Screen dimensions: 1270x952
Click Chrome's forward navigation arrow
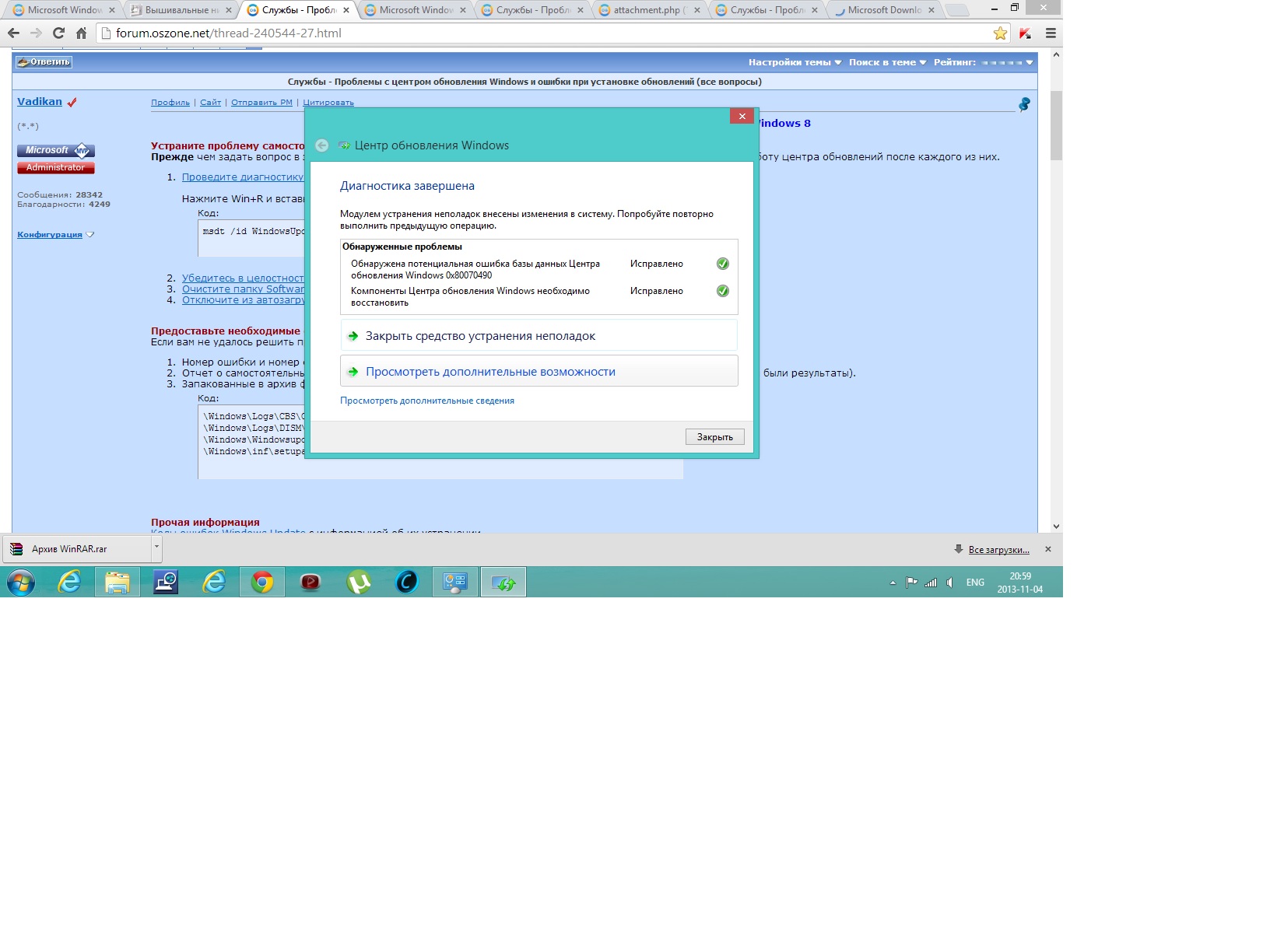tap(36, 33)
